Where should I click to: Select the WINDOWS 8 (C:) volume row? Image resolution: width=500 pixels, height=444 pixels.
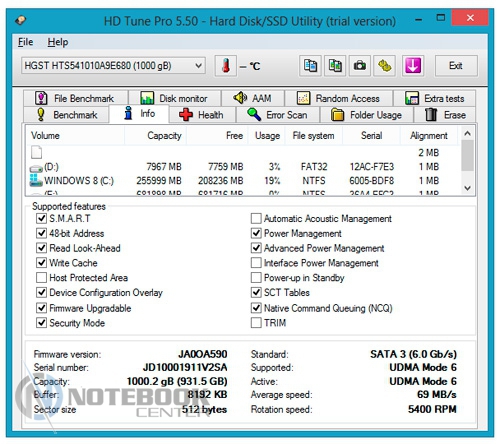coord(243,181)
